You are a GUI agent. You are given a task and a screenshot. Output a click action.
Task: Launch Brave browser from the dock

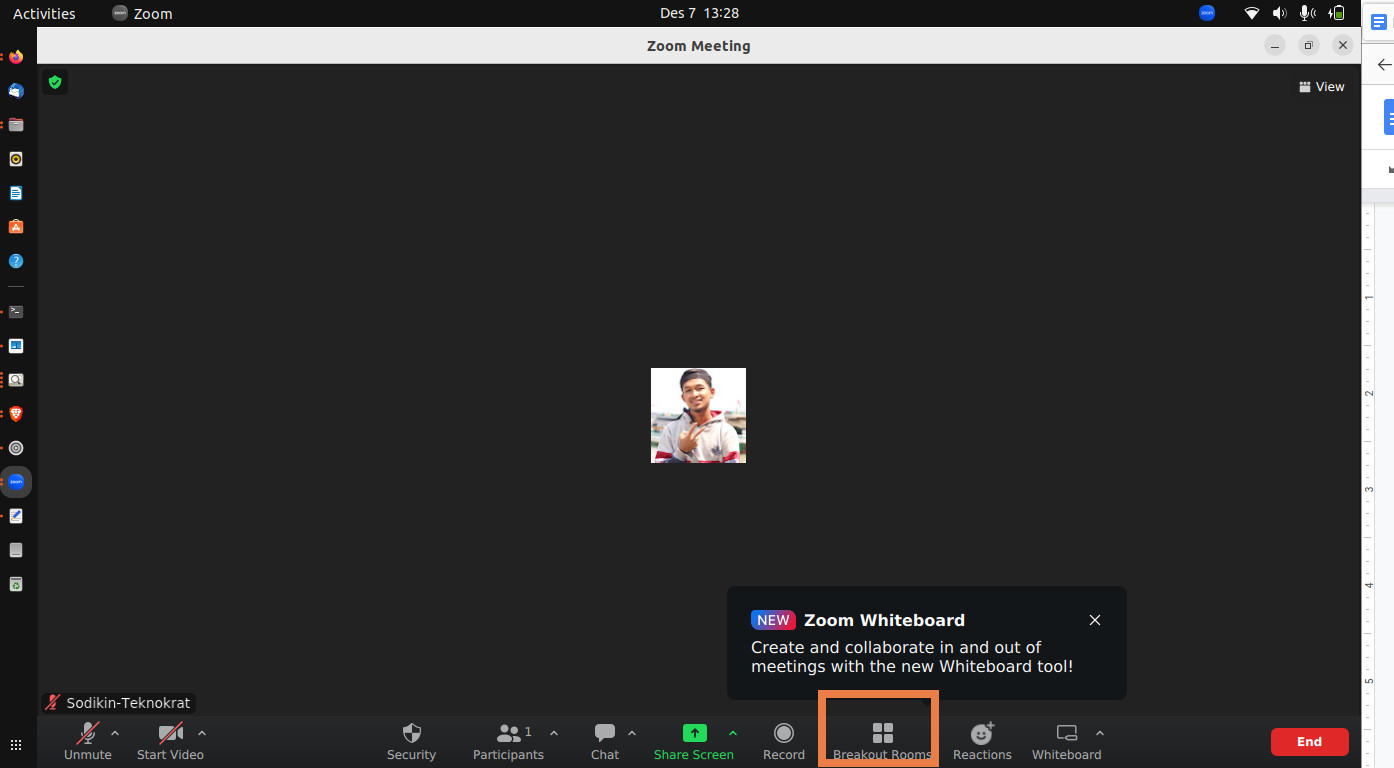[x=16, y=414]
